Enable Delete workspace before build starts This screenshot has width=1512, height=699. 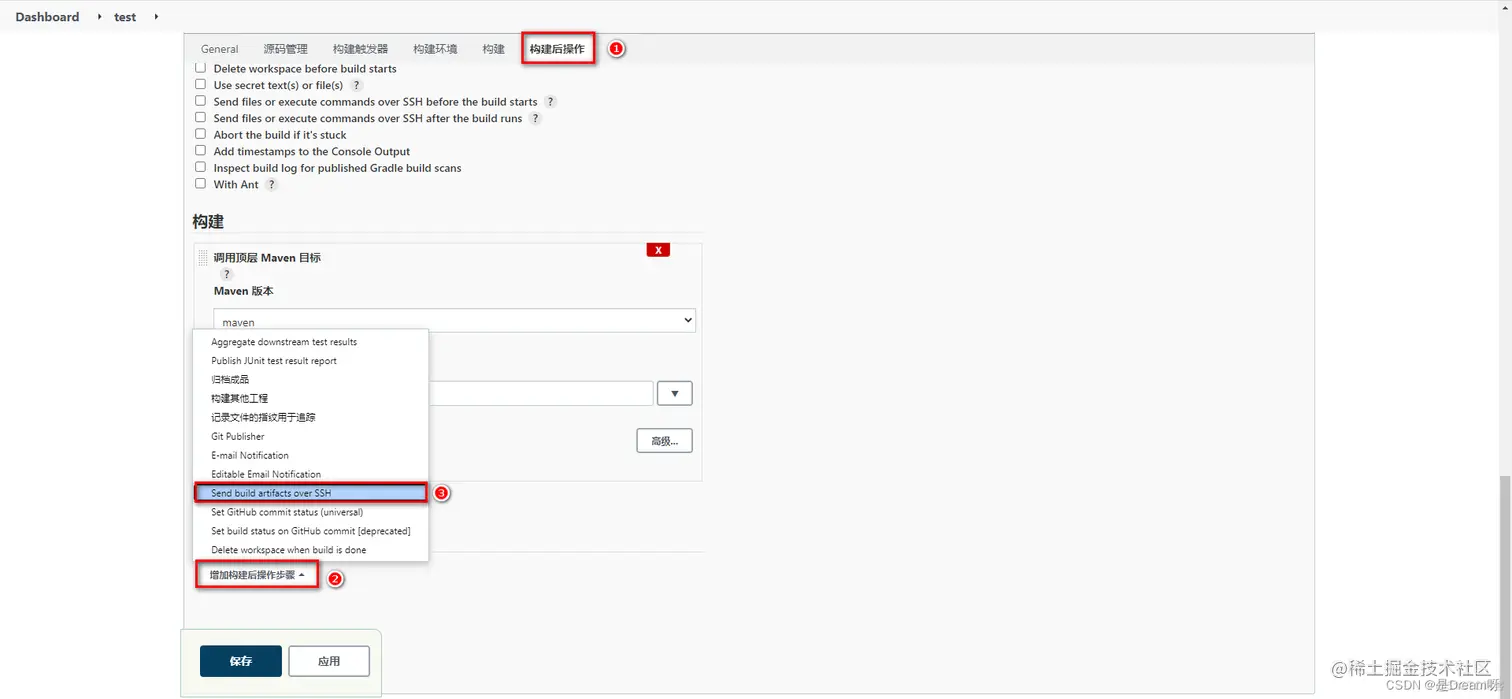pyautogui.click(x=201, y=68)
